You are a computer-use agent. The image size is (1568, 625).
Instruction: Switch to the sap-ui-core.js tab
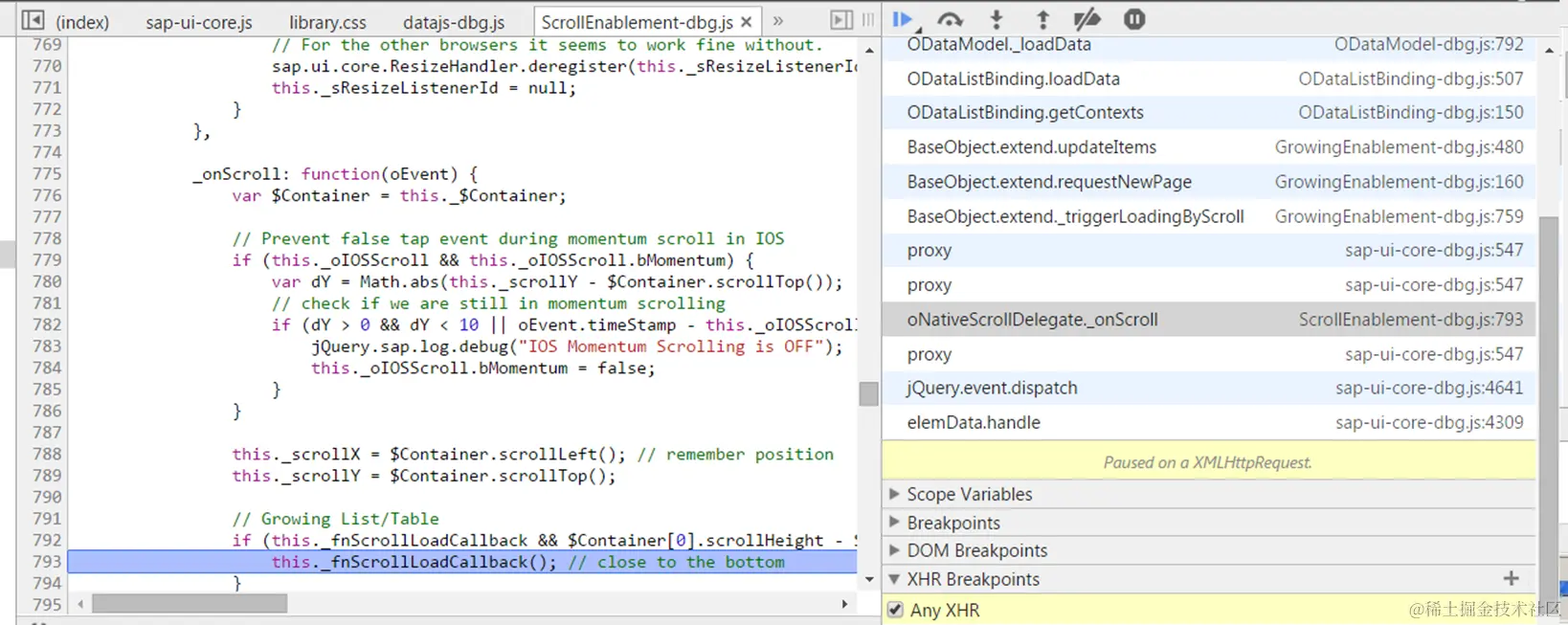(x=199, y=21)
